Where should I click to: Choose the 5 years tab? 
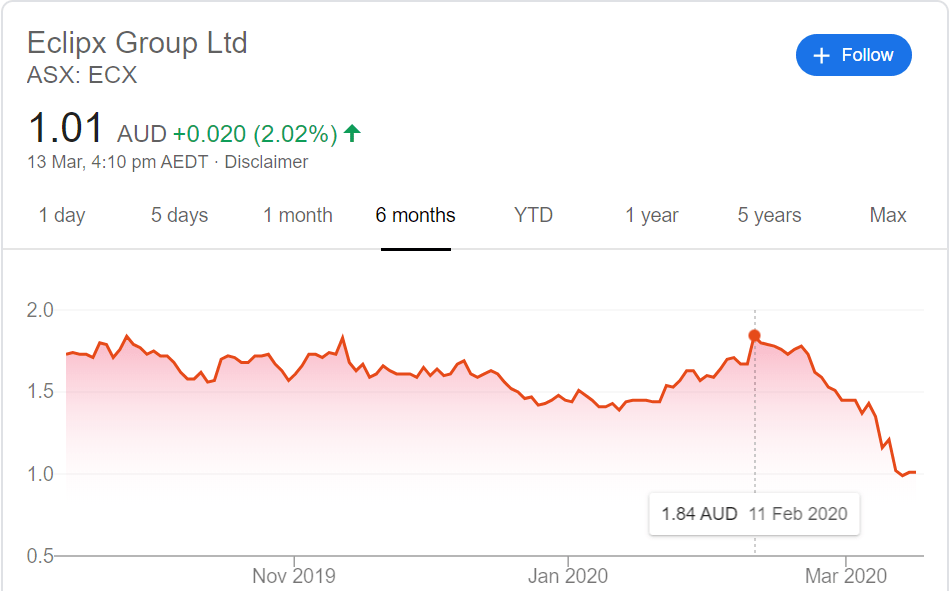(x=769, y=215)
